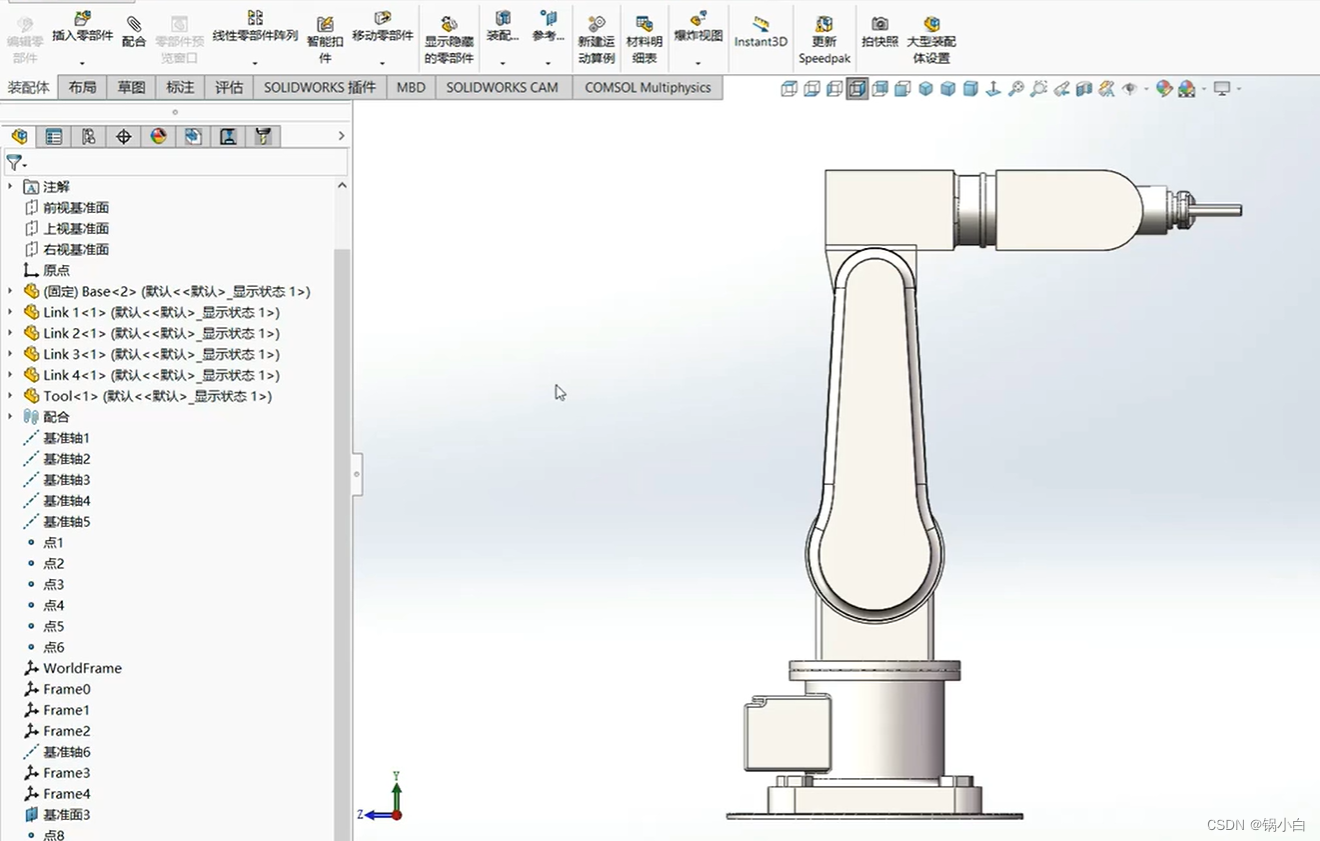The image size is (1320, 841).
Task: Click the Zoom to Area icon
Action: [1039, 89]
